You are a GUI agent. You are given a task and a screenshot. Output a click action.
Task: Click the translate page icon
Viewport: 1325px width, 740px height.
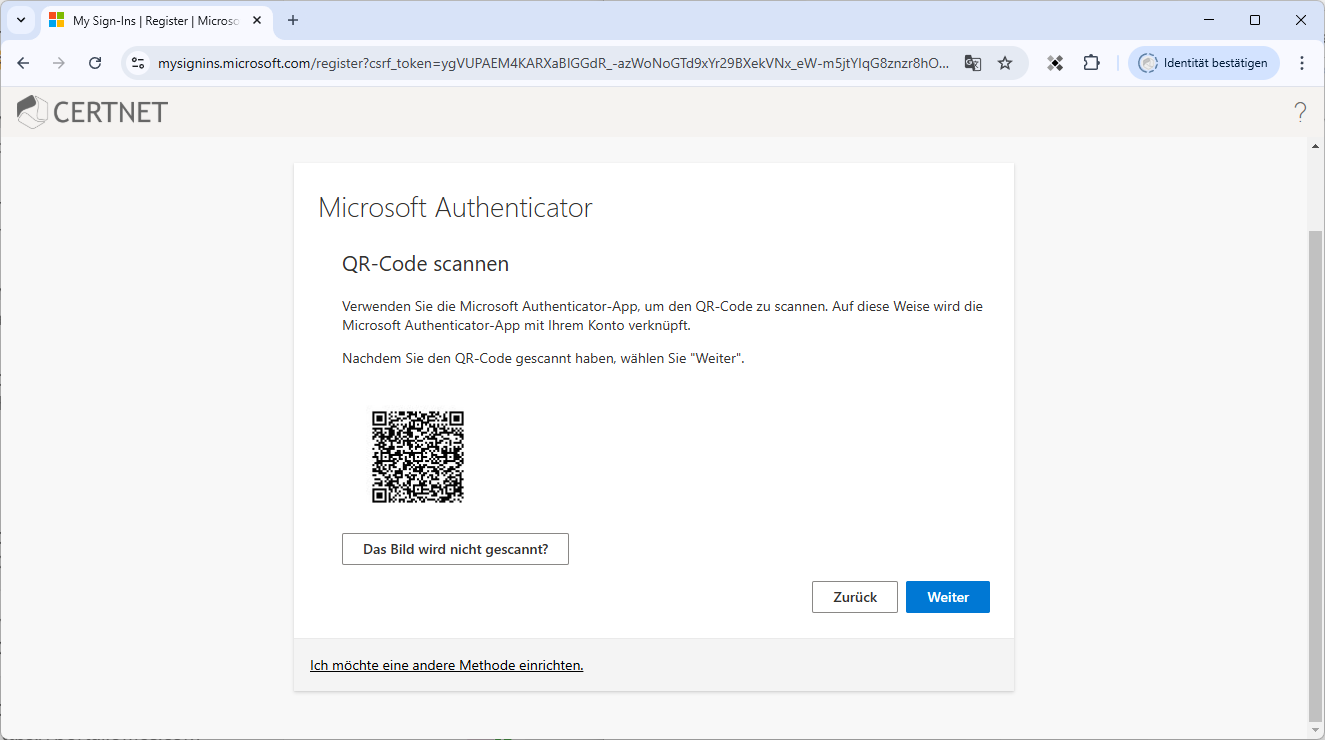[972, 63]
